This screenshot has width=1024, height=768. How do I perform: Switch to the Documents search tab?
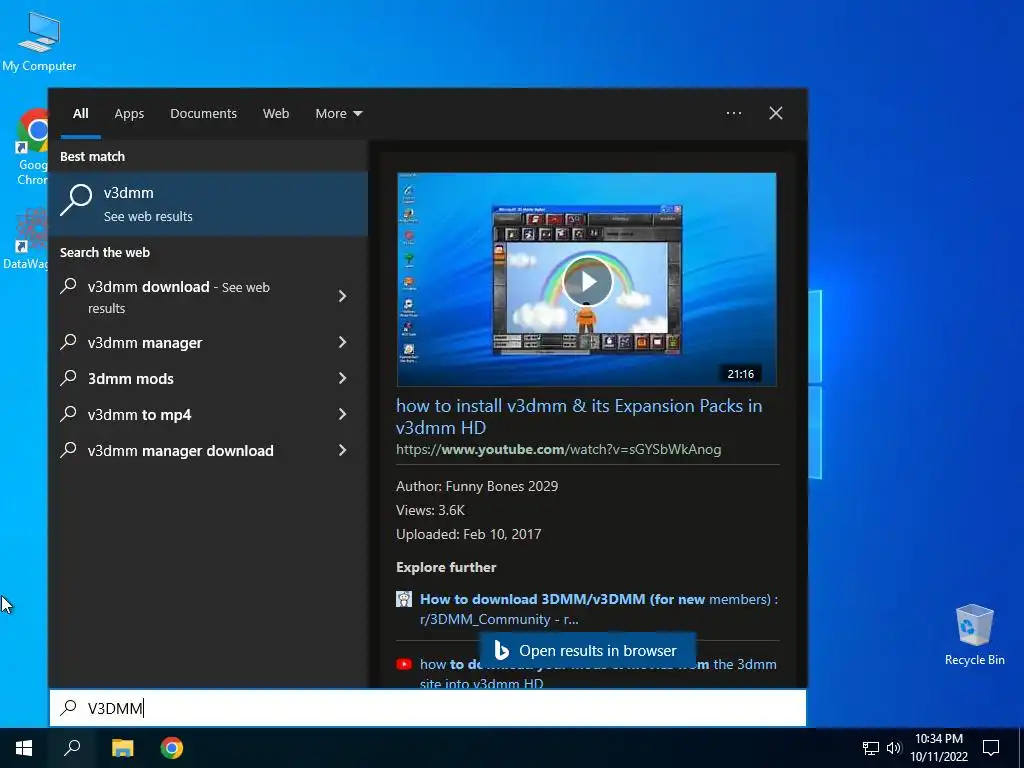pos(203,114)
